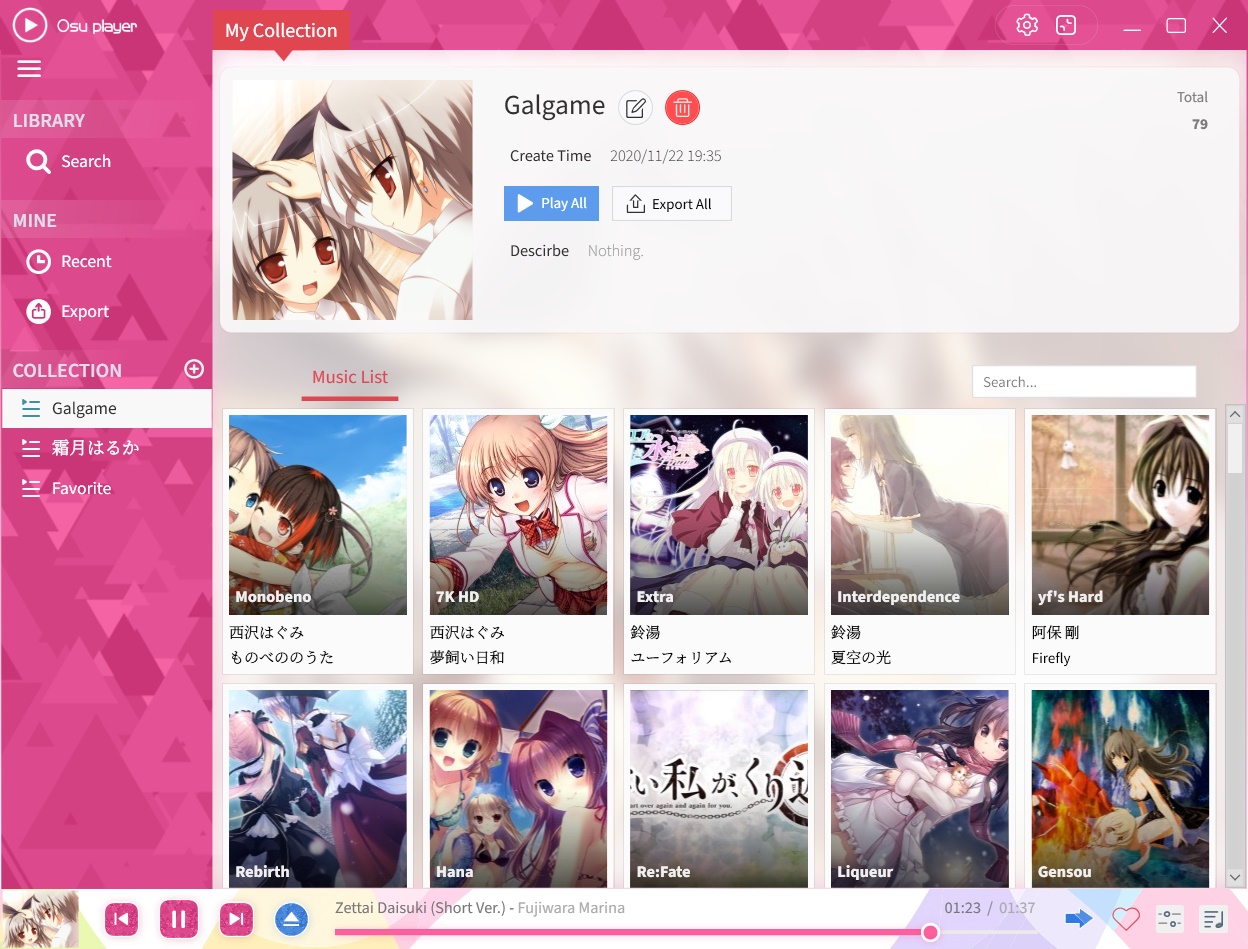Click the song title ものべののうた
Screen dimensions: 1248x949
point(282,657)
